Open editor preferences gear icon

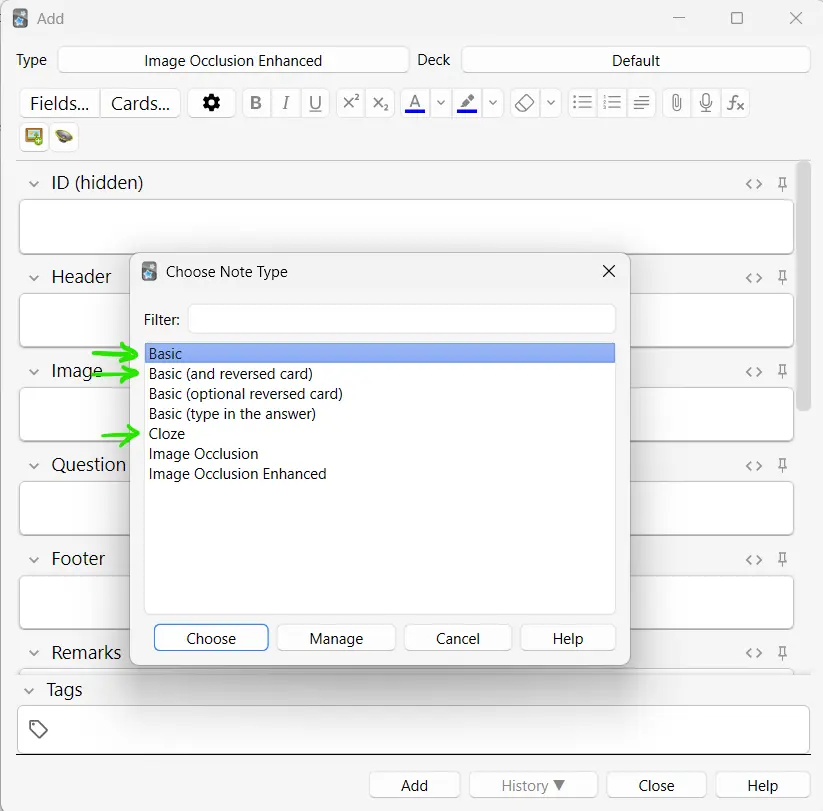pos(211,103)
